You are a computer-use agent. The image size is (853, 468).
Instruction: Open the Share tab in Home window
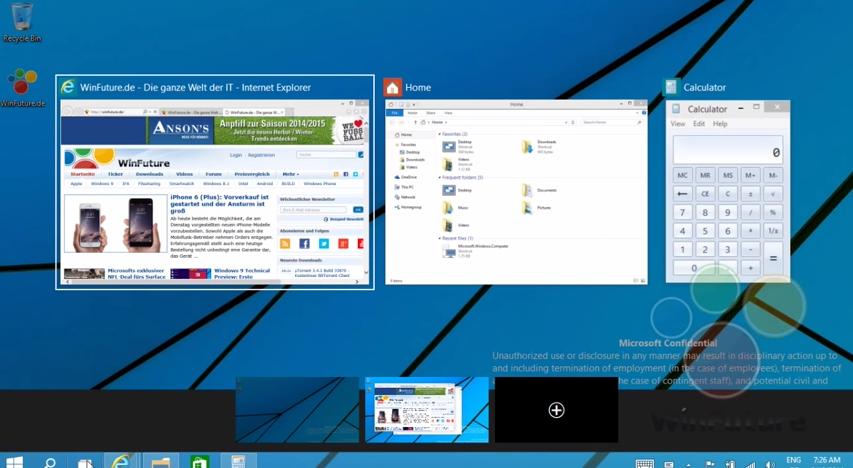click(x=431, y=113)
